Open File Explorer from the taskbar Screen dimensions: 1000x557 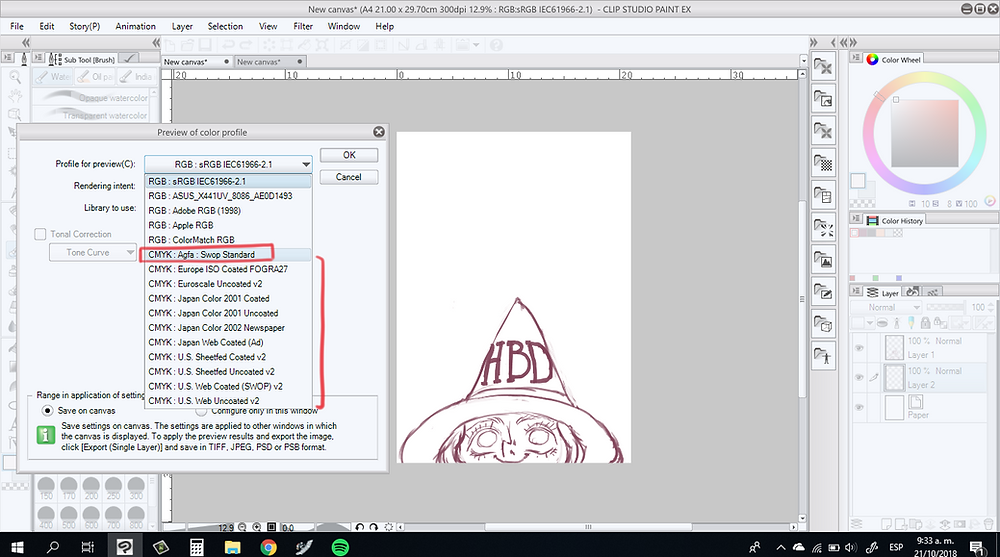[232, 547]
